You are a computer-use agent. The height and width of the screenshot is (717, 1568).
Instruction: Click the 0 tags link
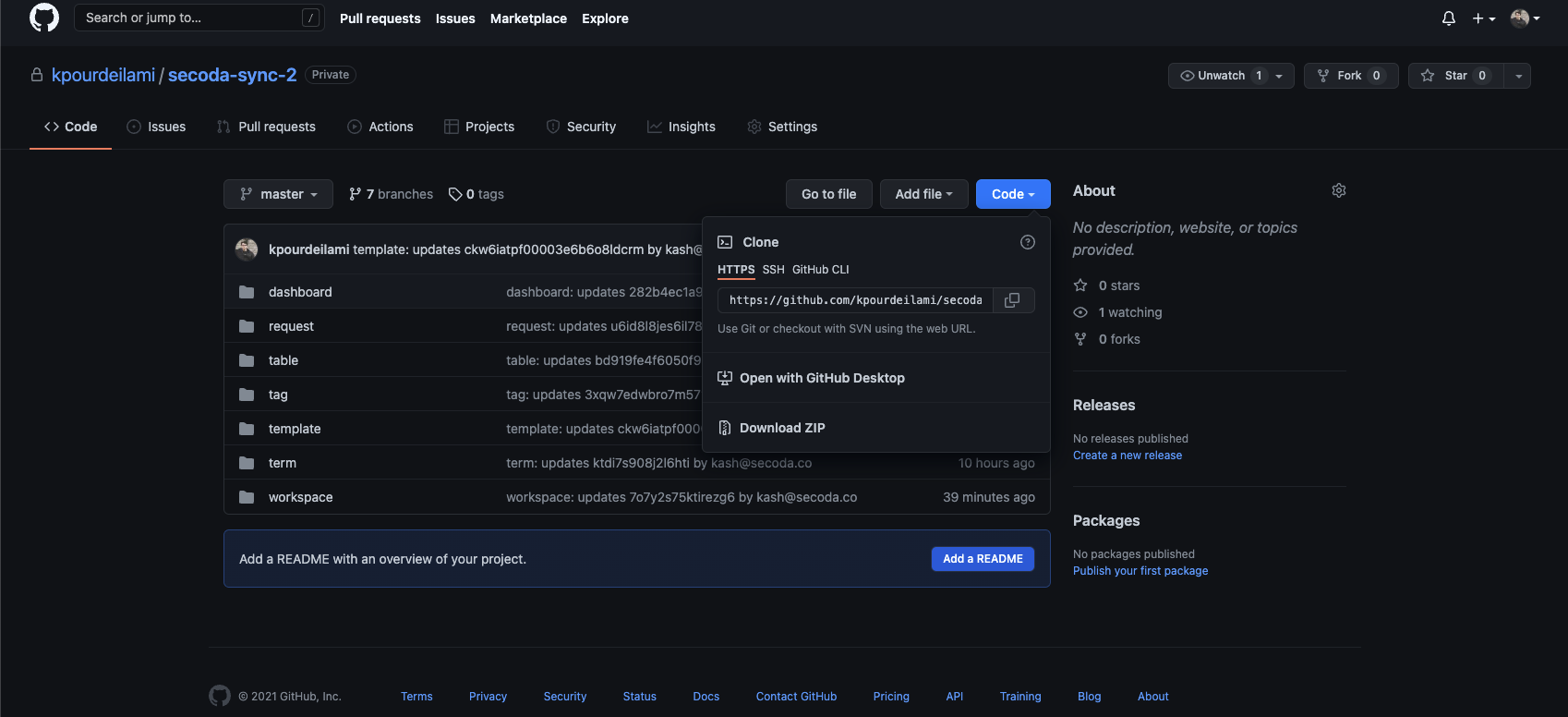476,194
